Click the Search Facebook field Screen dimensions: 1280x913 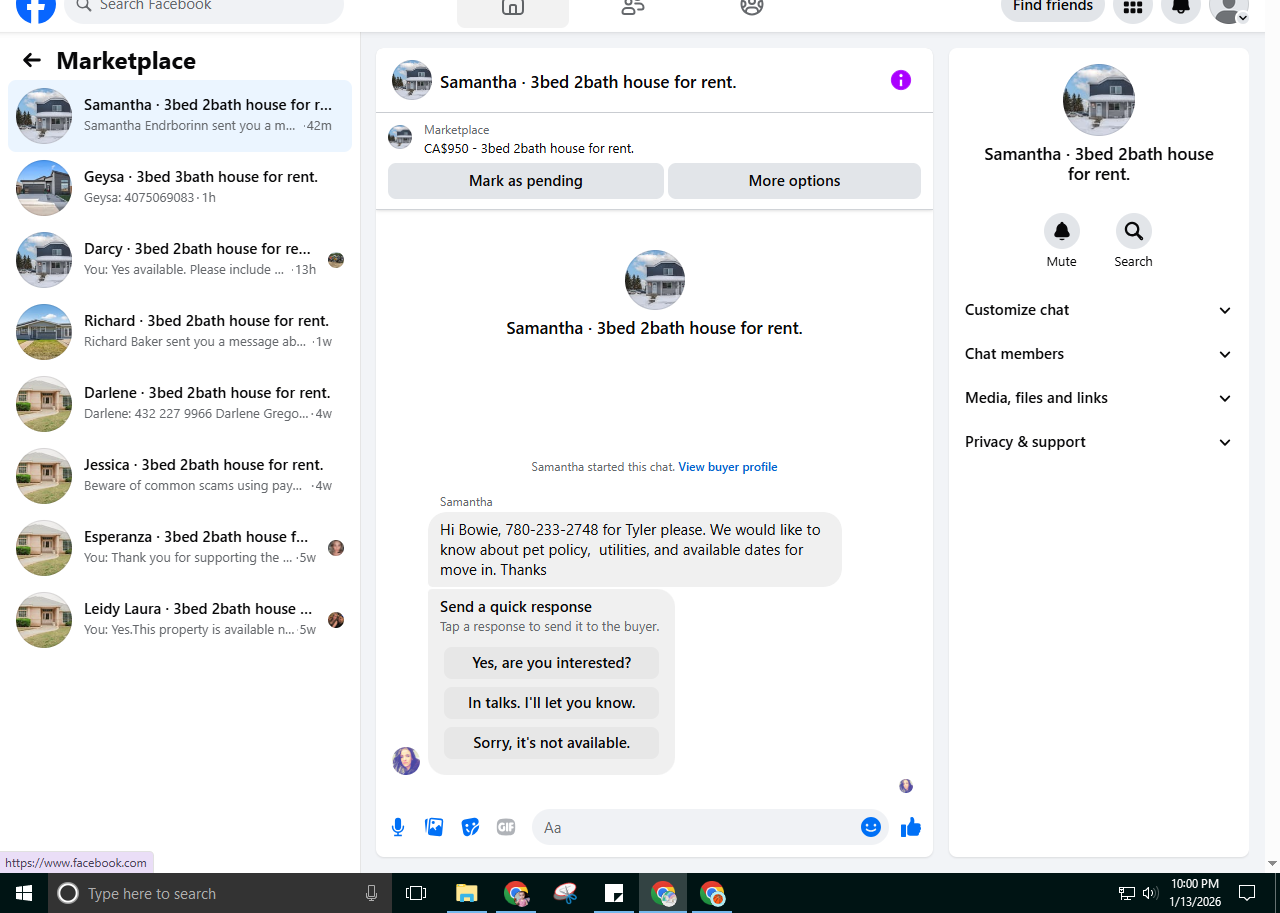tap(204, 8)
